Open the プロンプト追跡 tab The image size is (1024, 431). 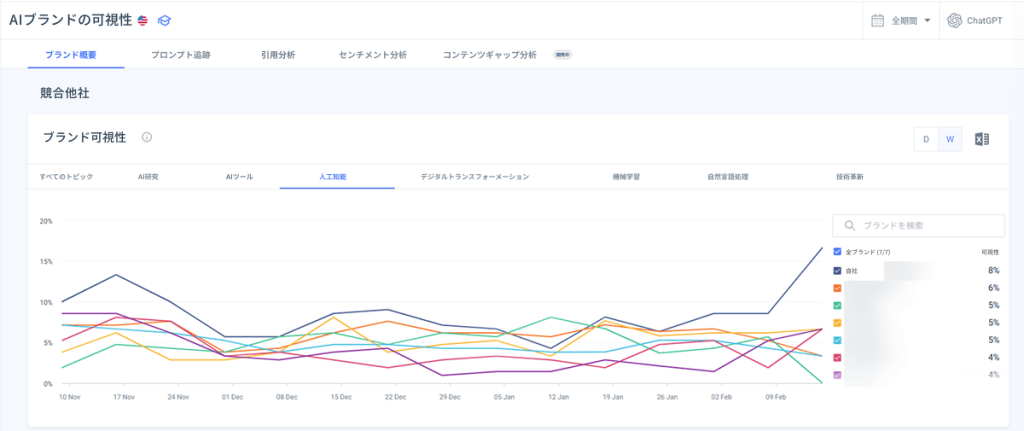tap(180, 55)
